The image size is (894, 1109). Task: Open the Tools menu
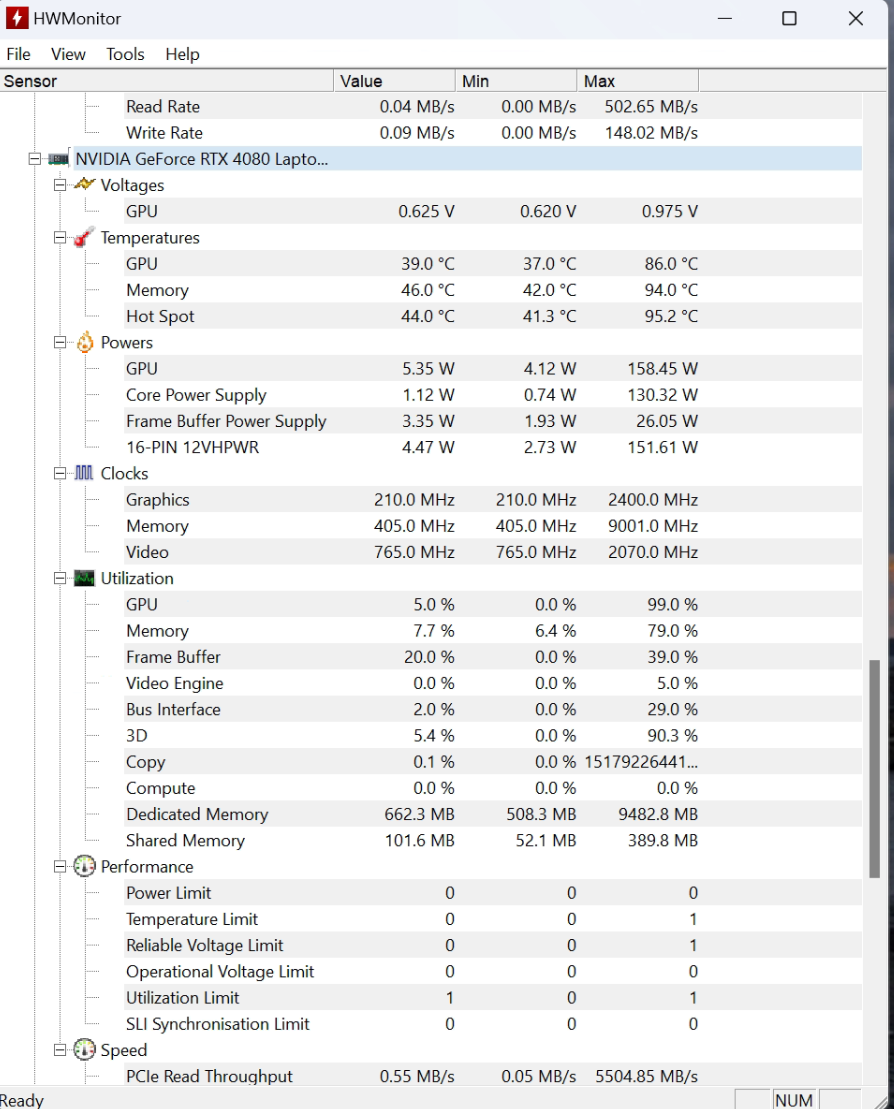(x=125, y=54)
